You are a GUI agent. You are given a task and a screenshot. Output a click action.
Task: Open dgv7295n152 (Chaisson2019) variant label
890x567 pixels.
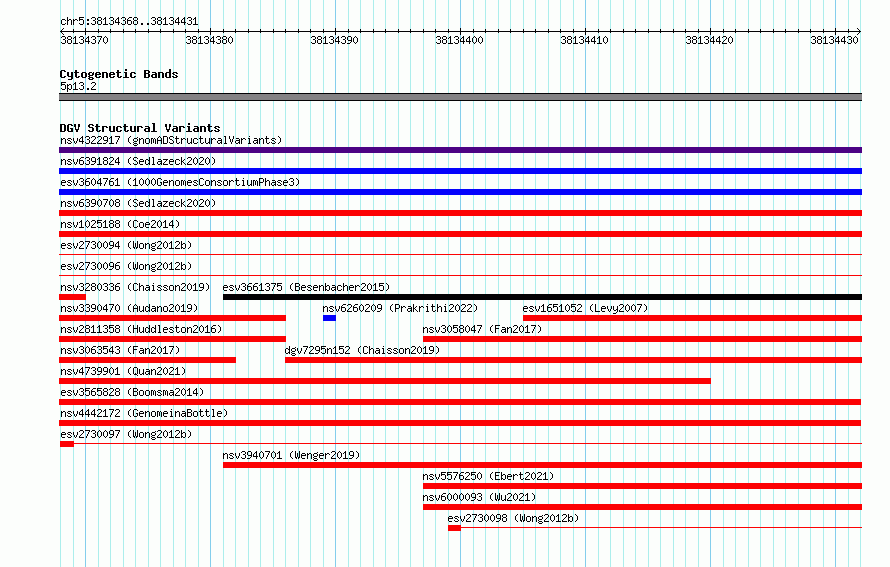click(x=362, y=350)
